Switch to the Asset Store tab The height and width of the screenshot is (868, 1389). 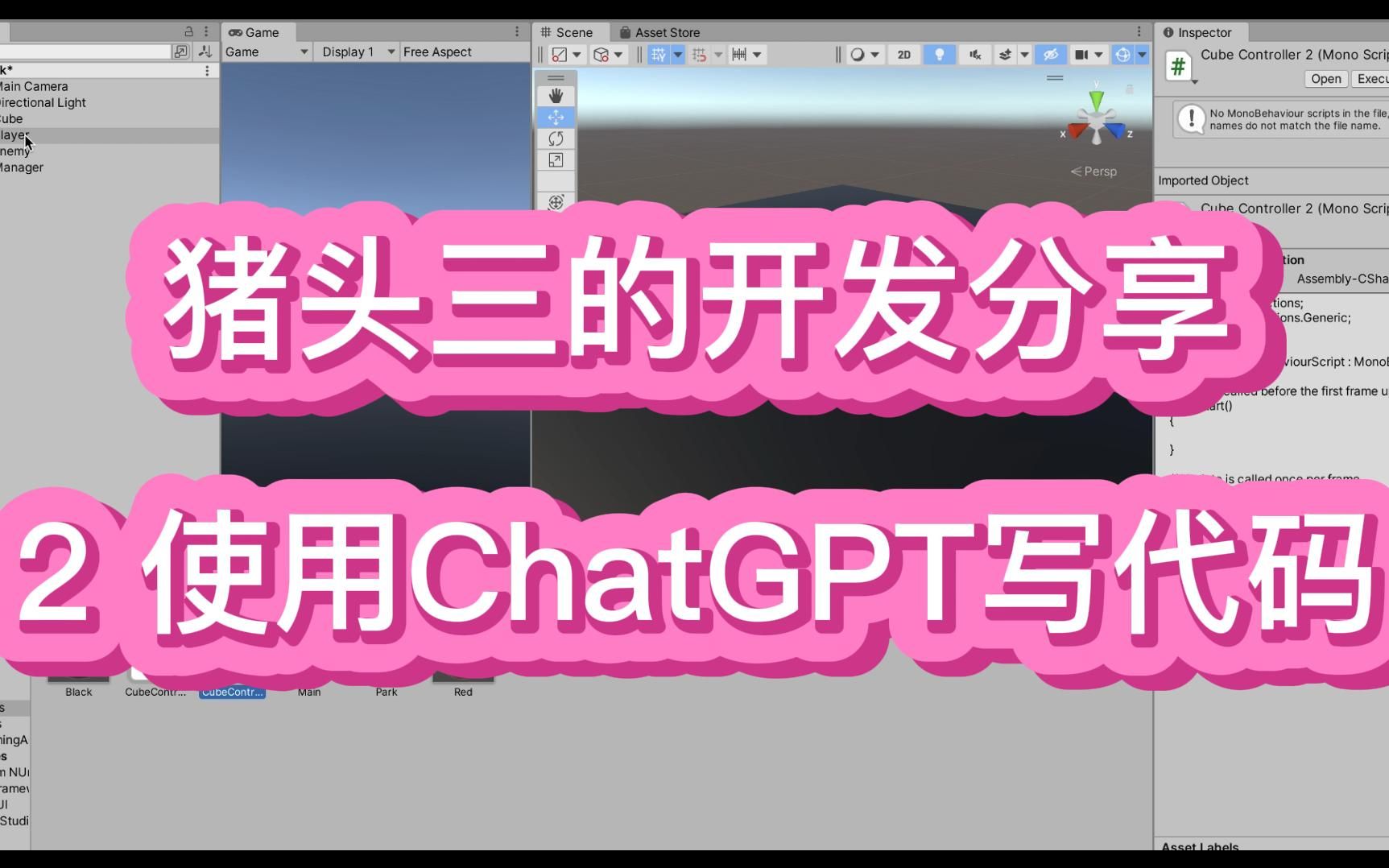(x=667, y=32)
